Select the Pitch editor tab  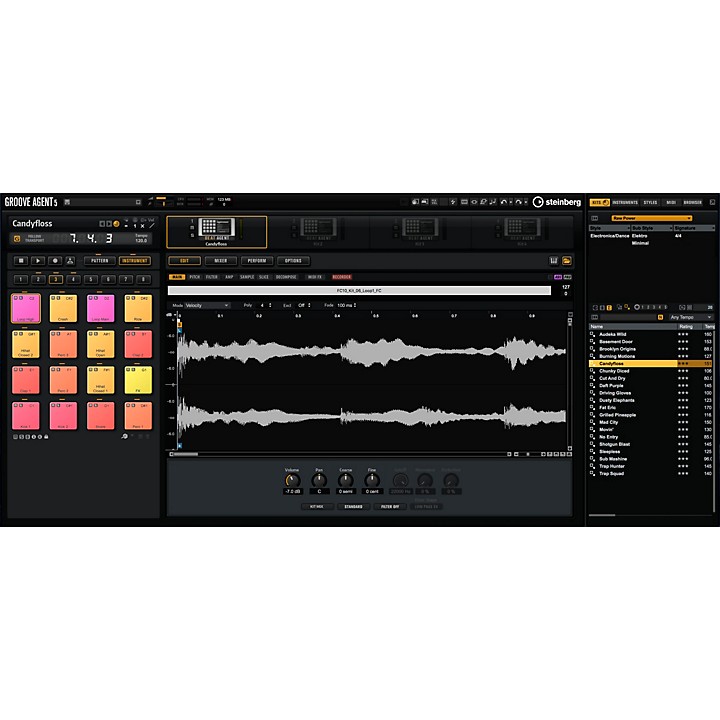(x=195, y=277)
